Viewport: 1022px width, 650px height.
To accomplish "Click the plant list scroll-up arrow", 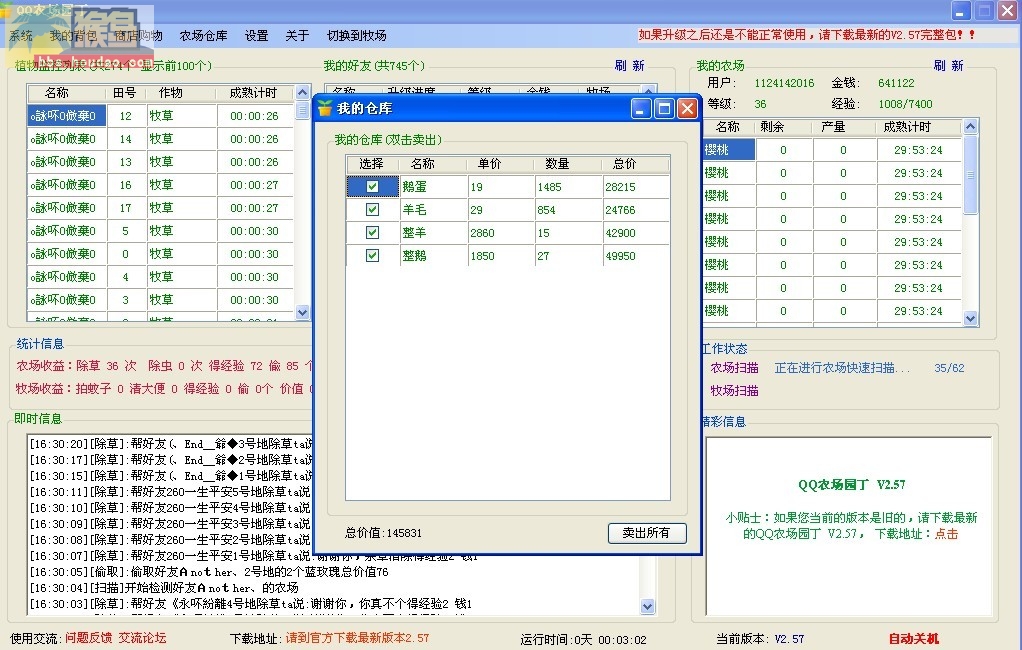I will point(302,93).
